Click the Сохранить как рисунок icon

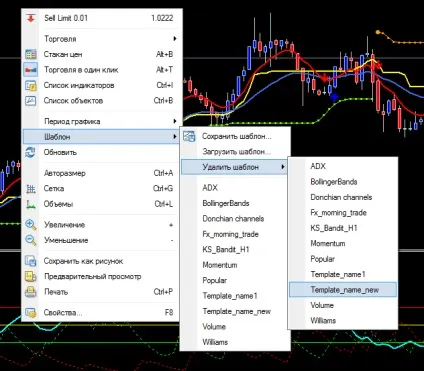31,261
